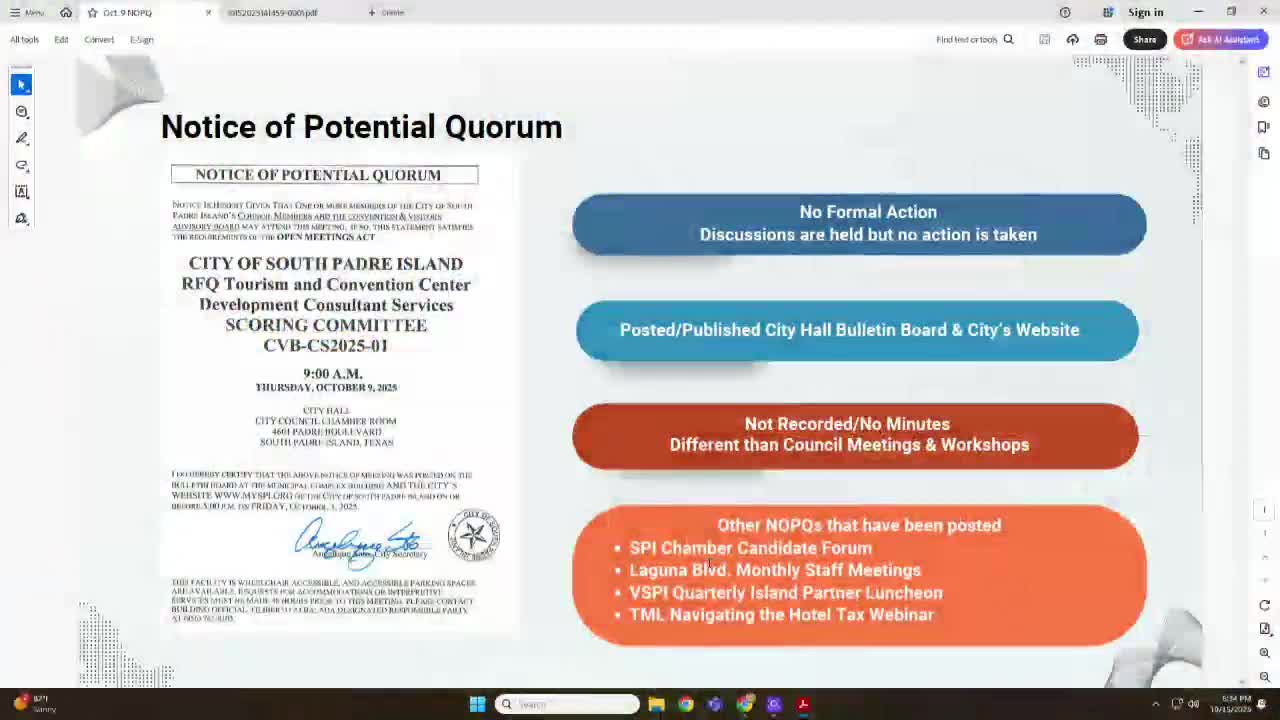The height and width of the screenshot is (720, 1280).
Task: Print the document with the printer icon
Action: tap(1101, 39)
